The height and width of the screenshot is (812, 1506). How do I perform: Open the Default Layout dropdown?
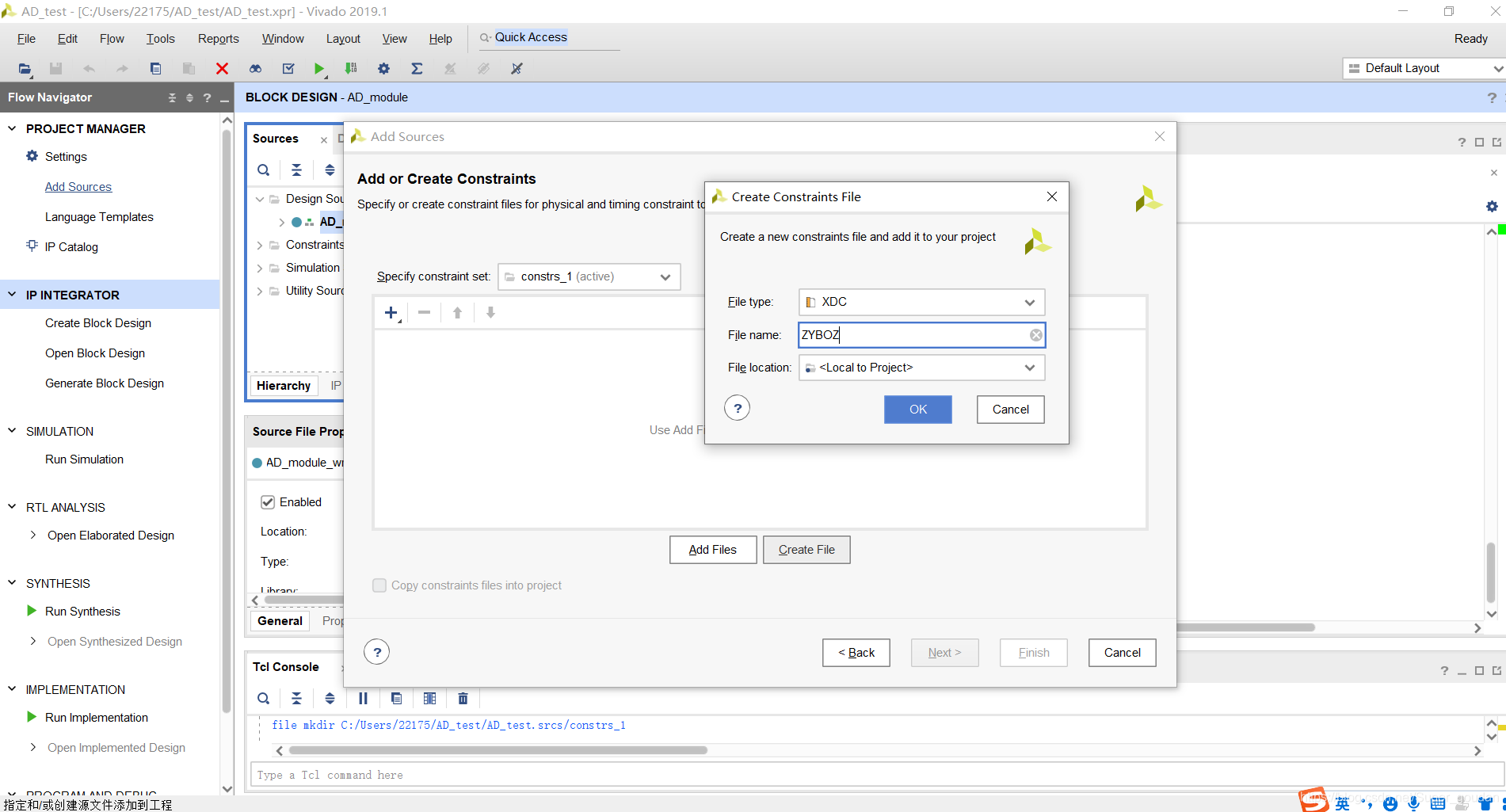pyautogui.click(x=1424, y=68)
